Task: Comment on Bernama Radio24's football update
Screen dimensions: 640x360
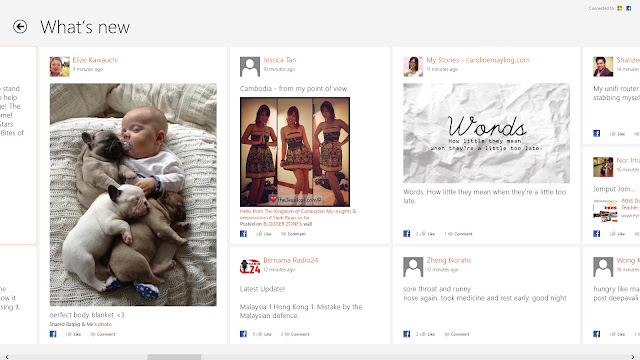Action: (x=295, y=334)
